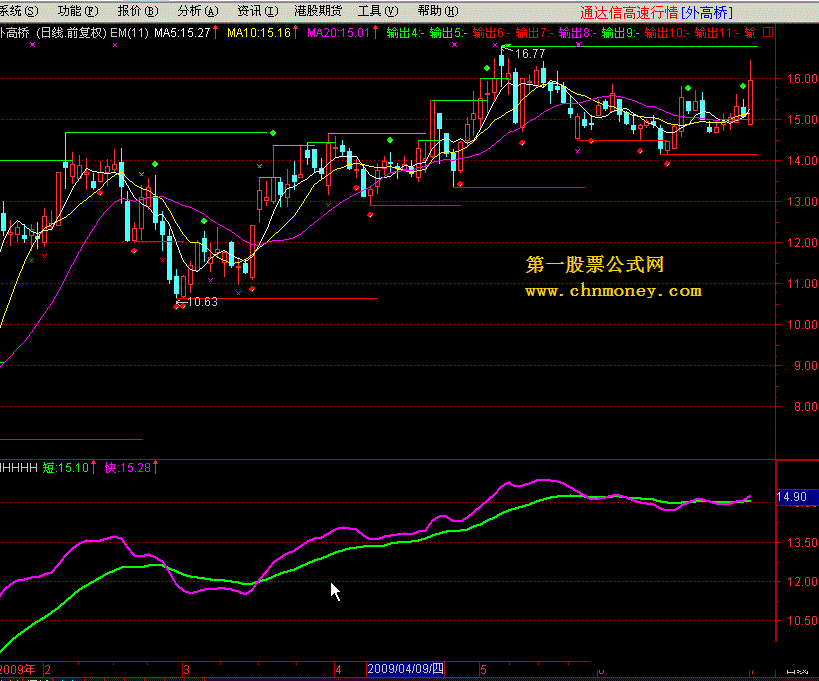Click the MA5:15.27 indicator label
819x681 pixels.
pyautogui.click(x=182, y=33)
